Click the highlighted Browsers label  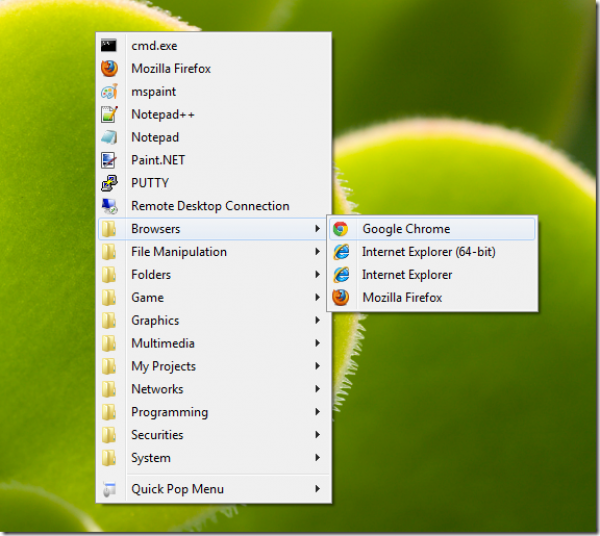(x=155, y=229)
